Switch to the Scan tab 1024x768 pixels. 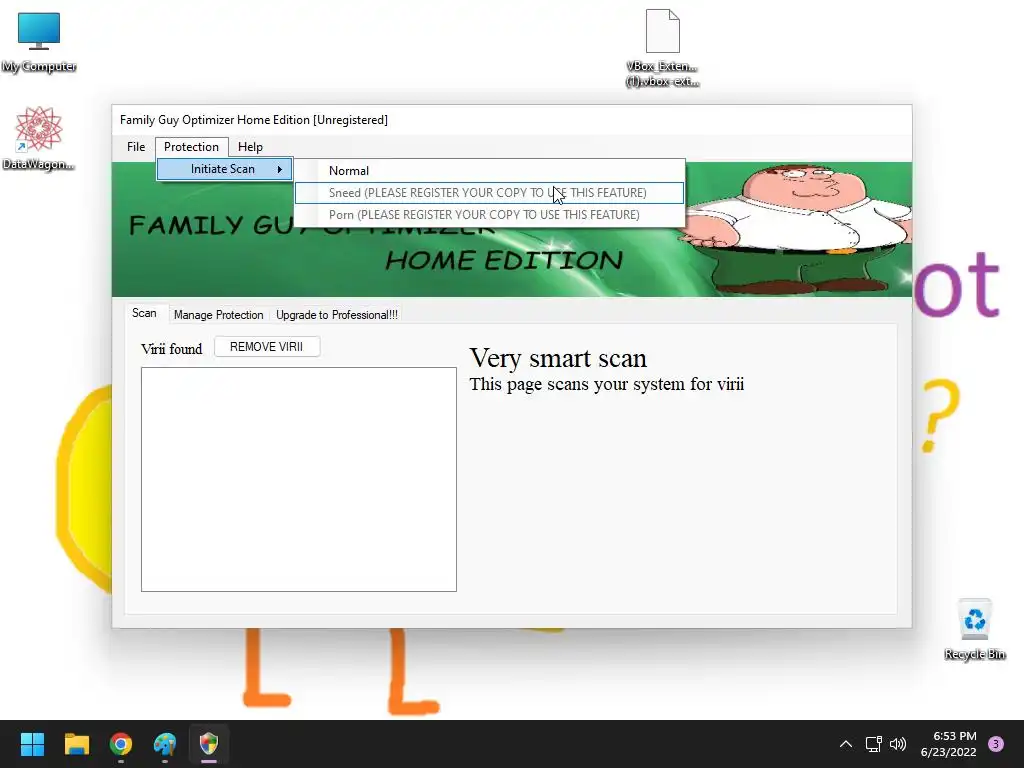pyautogui.click(x=144, y=313)
